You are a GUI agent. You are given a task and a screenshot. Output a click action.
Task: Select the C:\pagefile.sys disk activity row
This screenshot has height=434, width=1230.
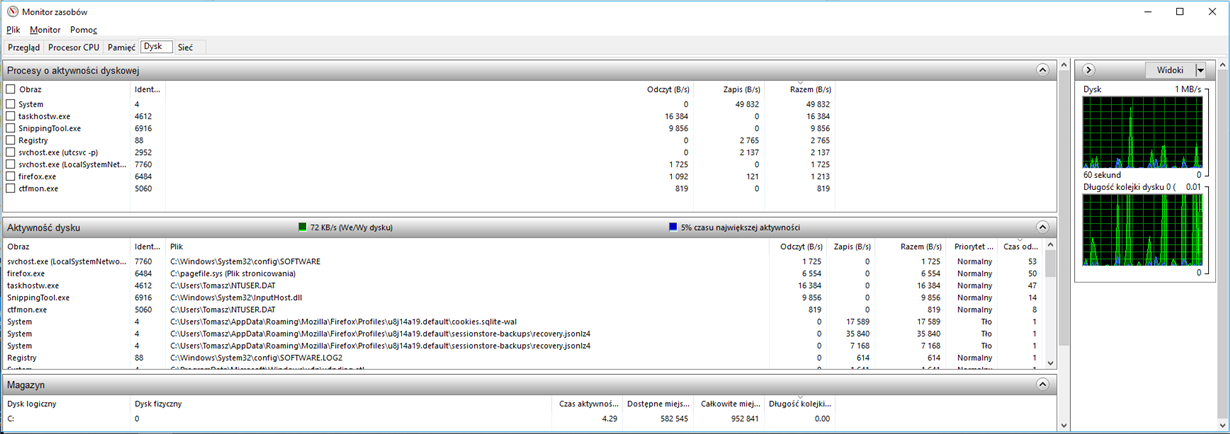[x=523, y=273]
